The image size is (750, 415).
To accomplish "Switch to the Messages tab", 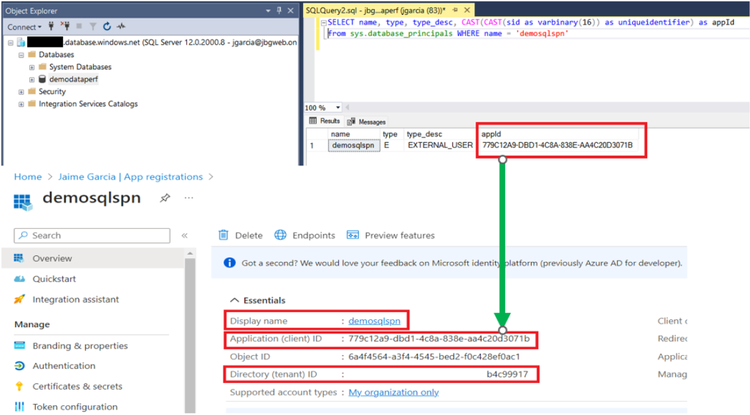I will tap(366, 121).
